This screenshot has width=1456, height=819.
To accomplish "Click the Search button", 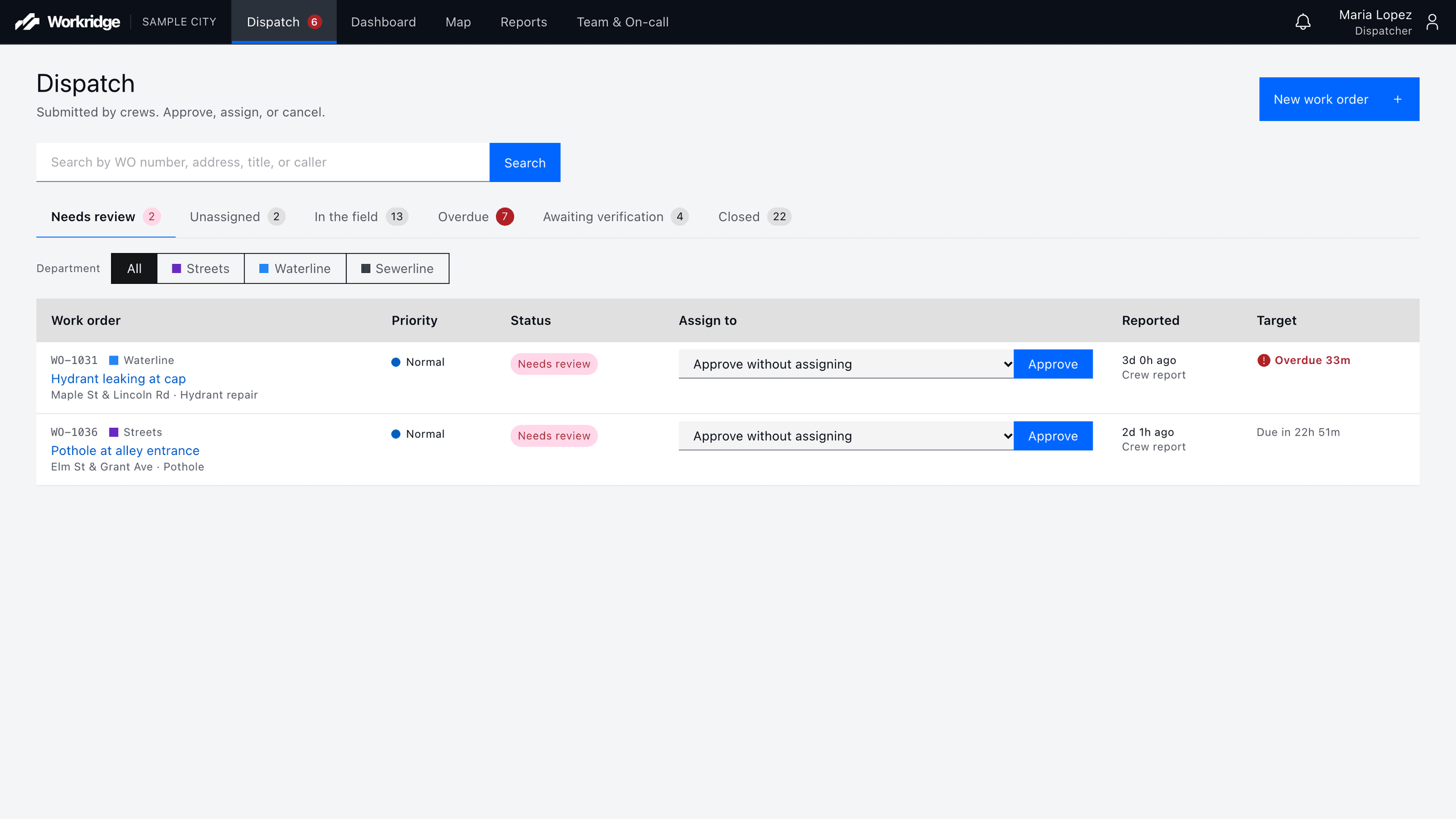I will (x=524, y=163).
